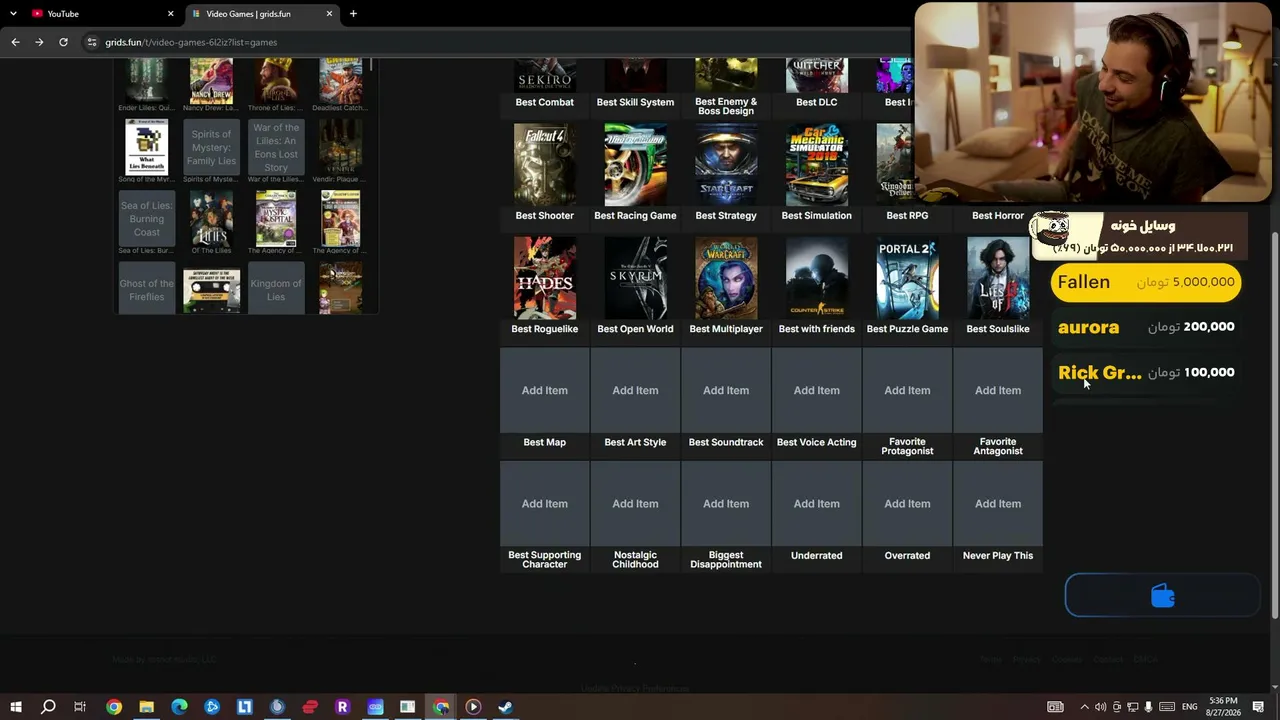Screen dimensions: 1280x720
Task: Add an item to Best Voice Acting
Action: point(816,390)
